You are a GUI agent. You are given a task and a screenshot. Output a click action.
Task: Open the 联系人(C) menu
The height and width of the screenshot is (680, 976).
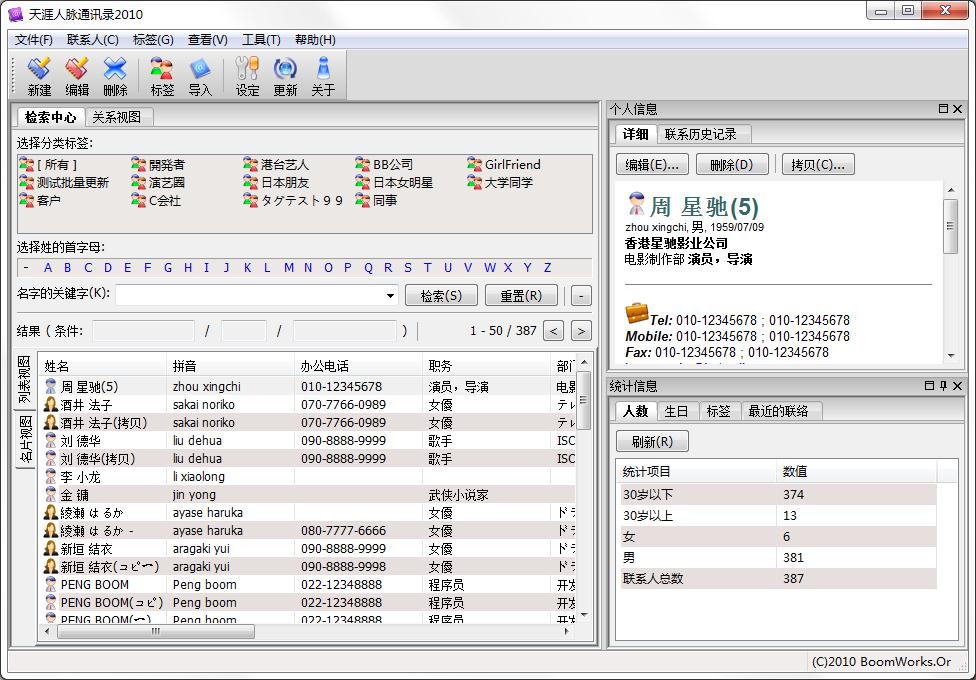tap(92, 40)
